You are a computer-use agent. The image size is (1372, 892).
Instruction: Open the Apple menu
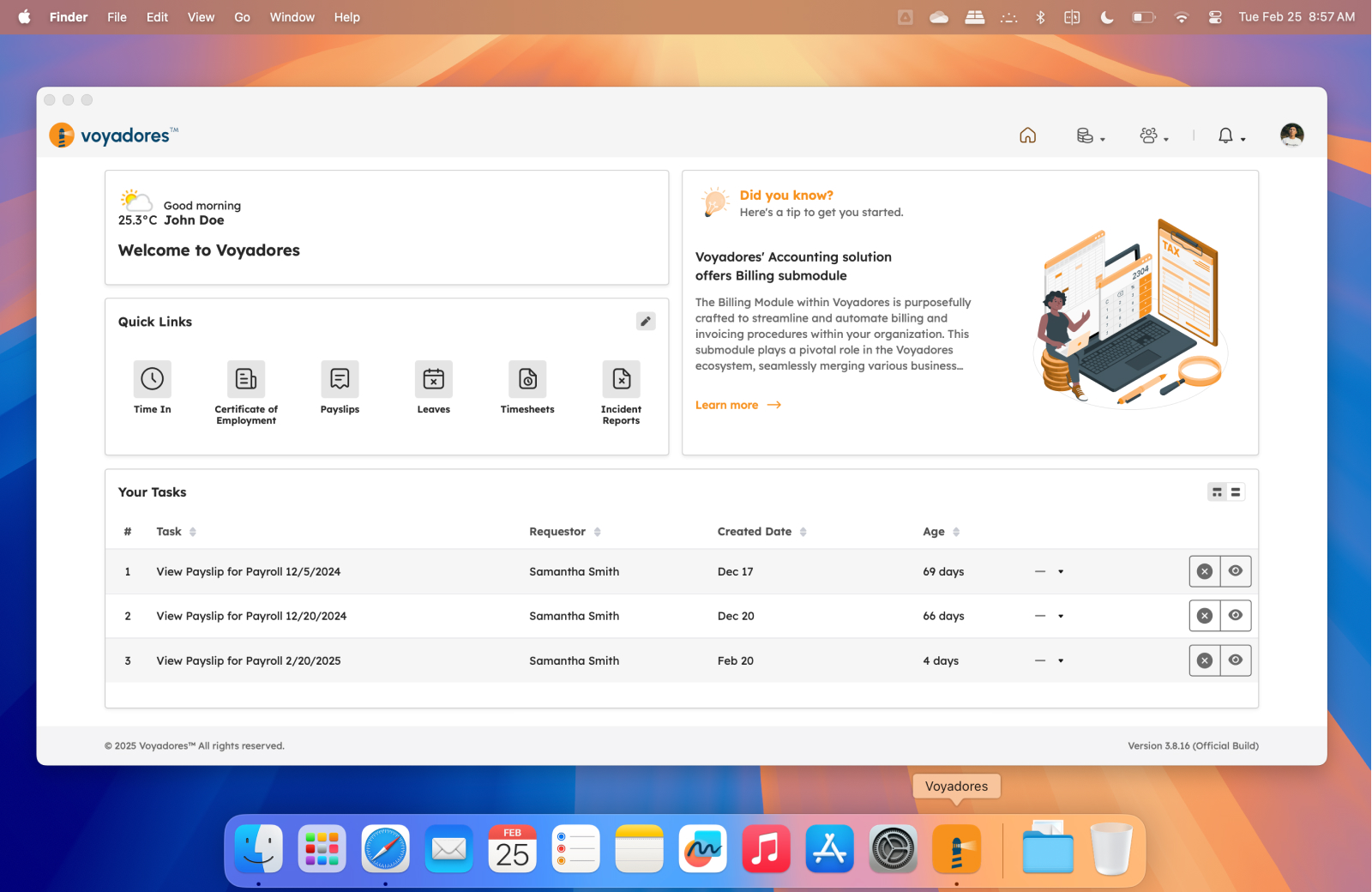click(24, 17)
